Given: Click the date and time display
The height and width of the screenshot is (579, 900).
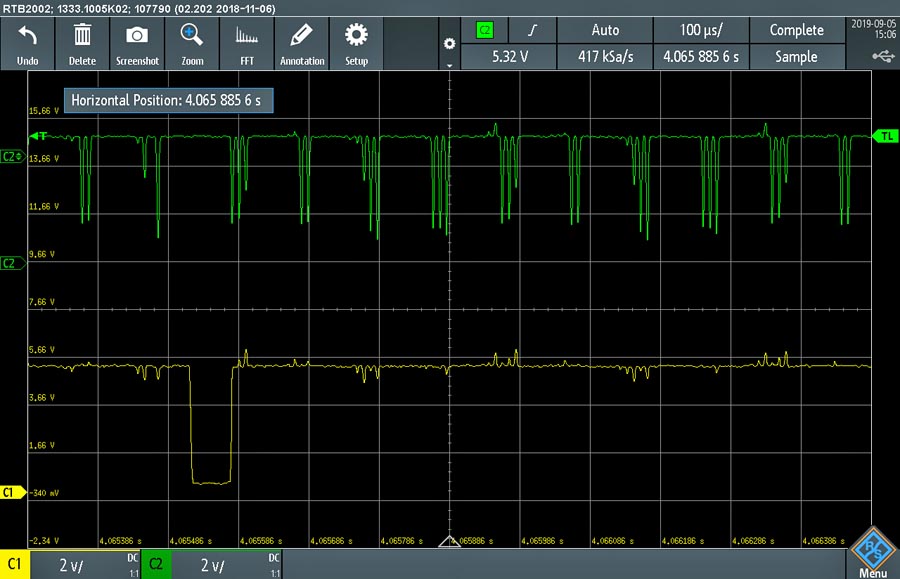Looking at the screenshot, I should 873,29.
